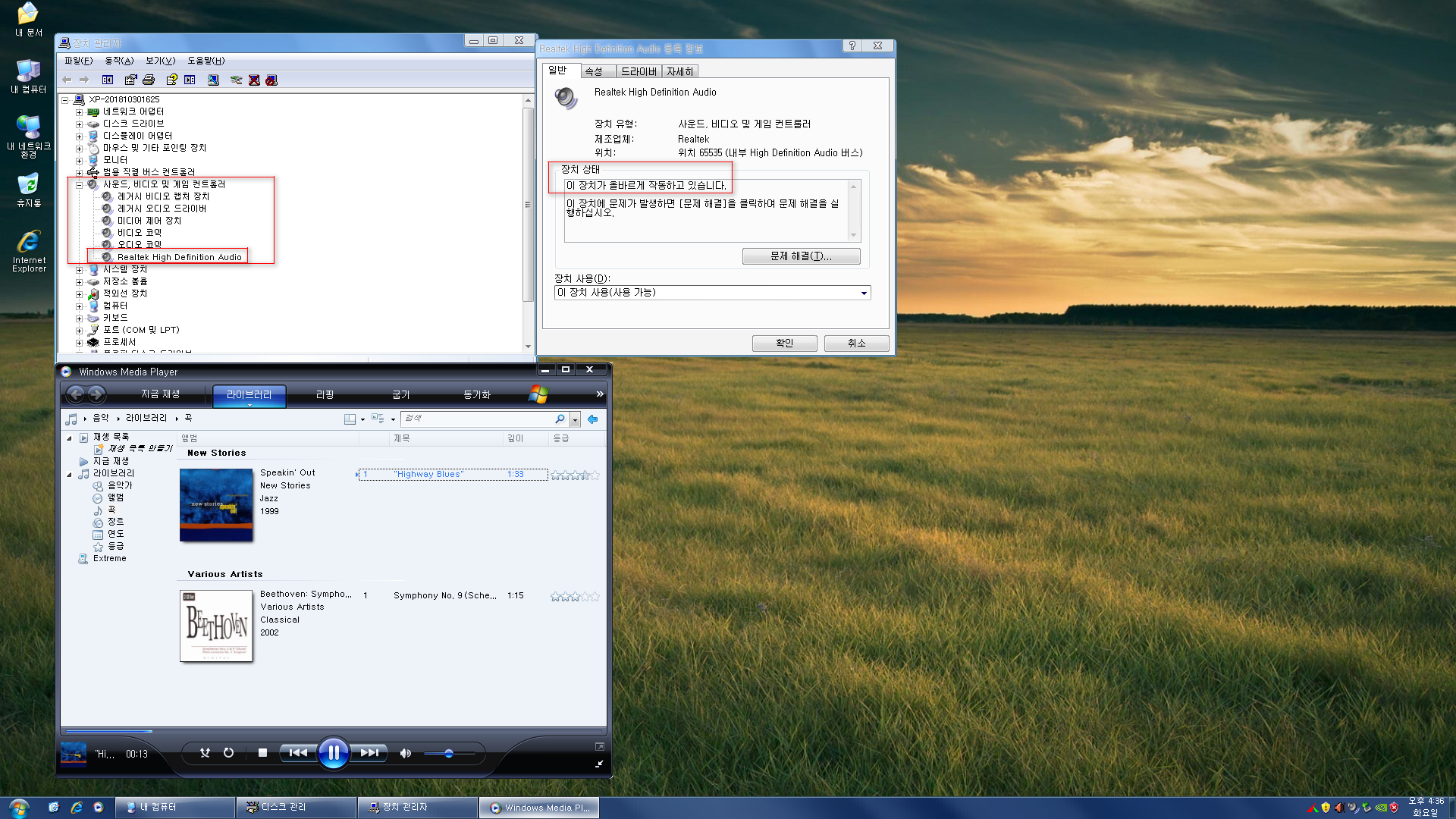Viewport: 1456px width, 819px height.
Task: Open the 동기화 tab
Action: [476, 395]
